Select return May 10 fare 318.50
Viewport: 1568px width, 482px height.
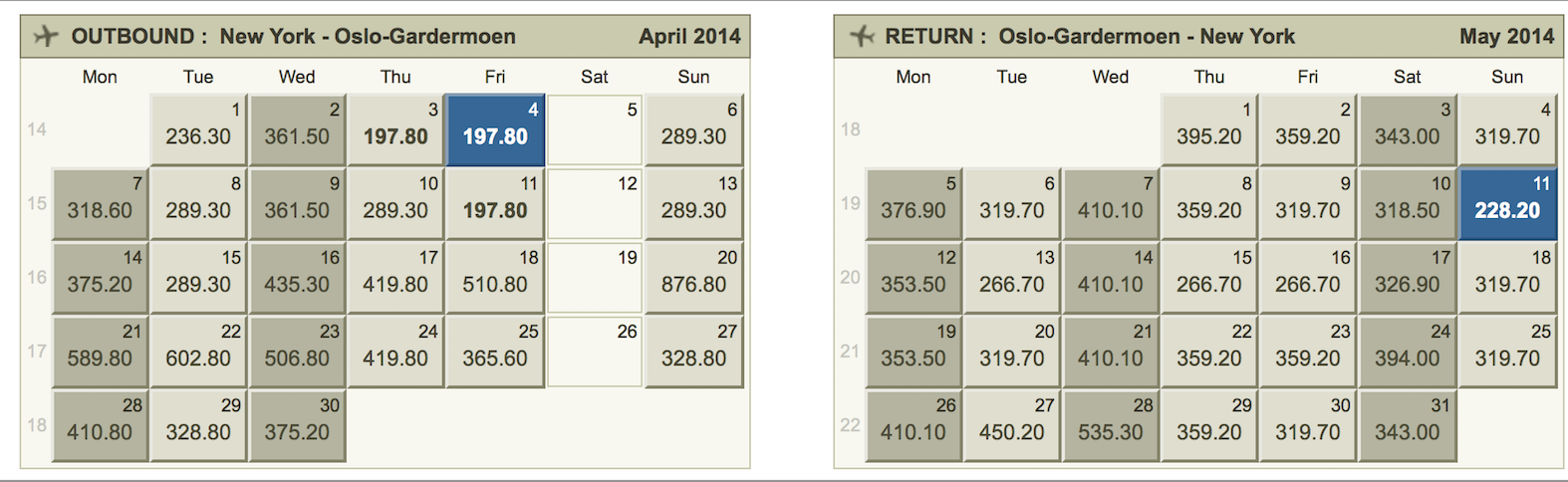1408,204
